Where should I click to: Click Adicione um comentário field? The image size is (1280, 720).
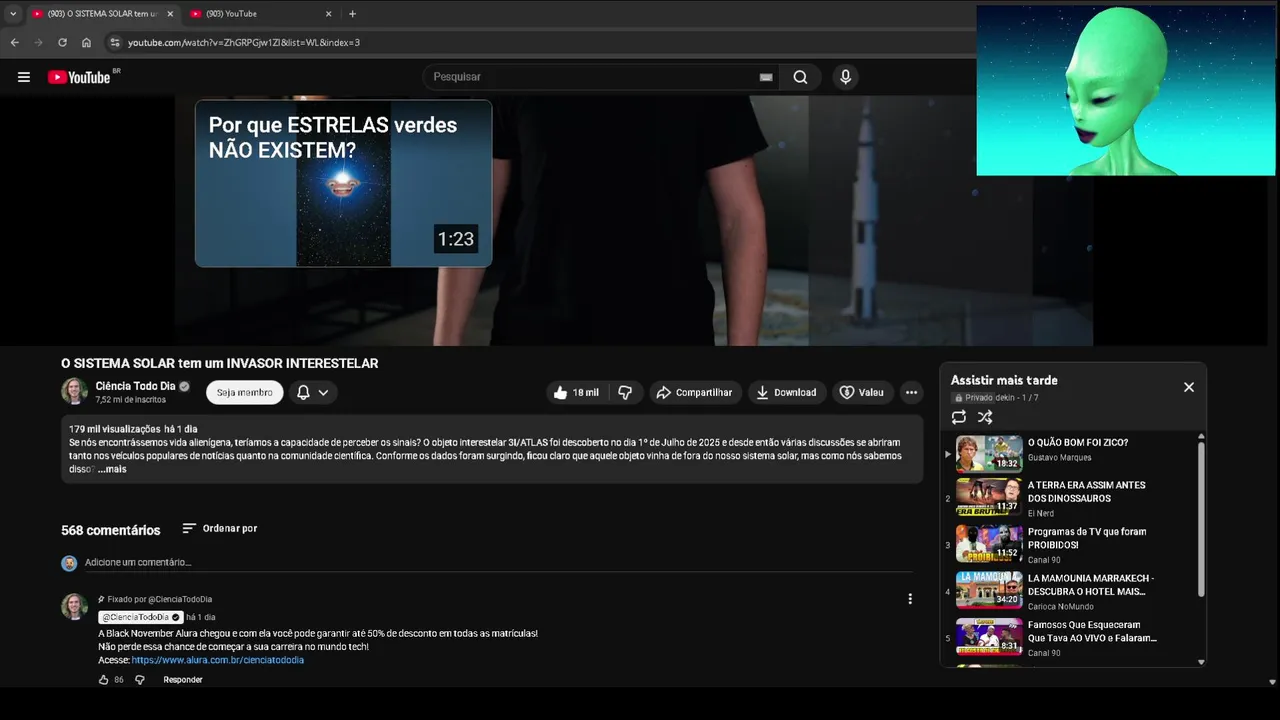point(498,562)
